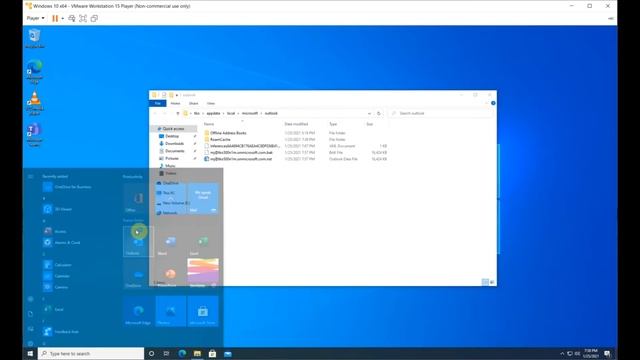
Task: Open Microsoft Store from the taskbar
Action: [x=212, y=353]
